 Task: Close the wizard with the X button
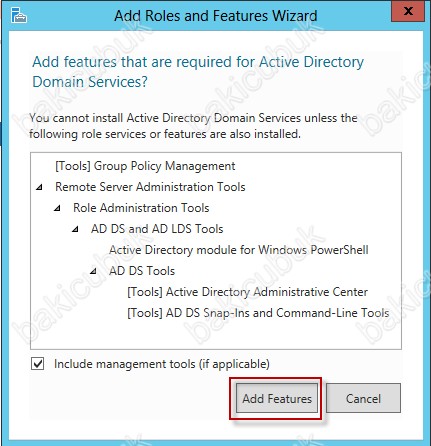(408, 11)
